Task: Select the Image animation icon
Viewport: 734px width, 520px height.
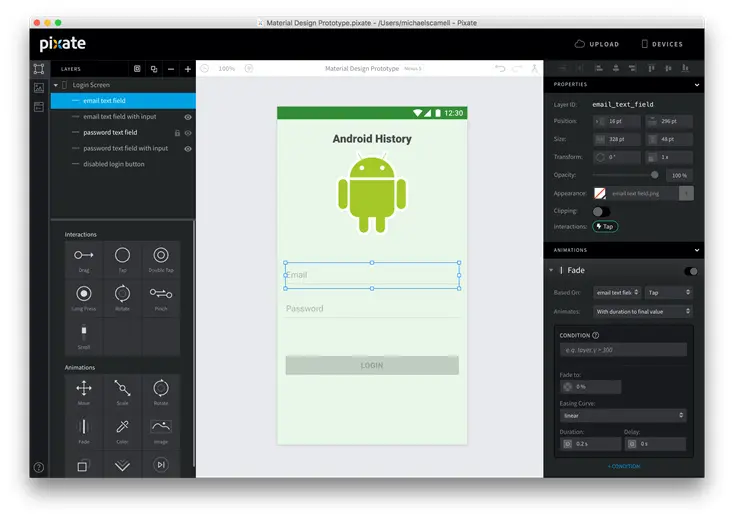Action: pos(161,426)
